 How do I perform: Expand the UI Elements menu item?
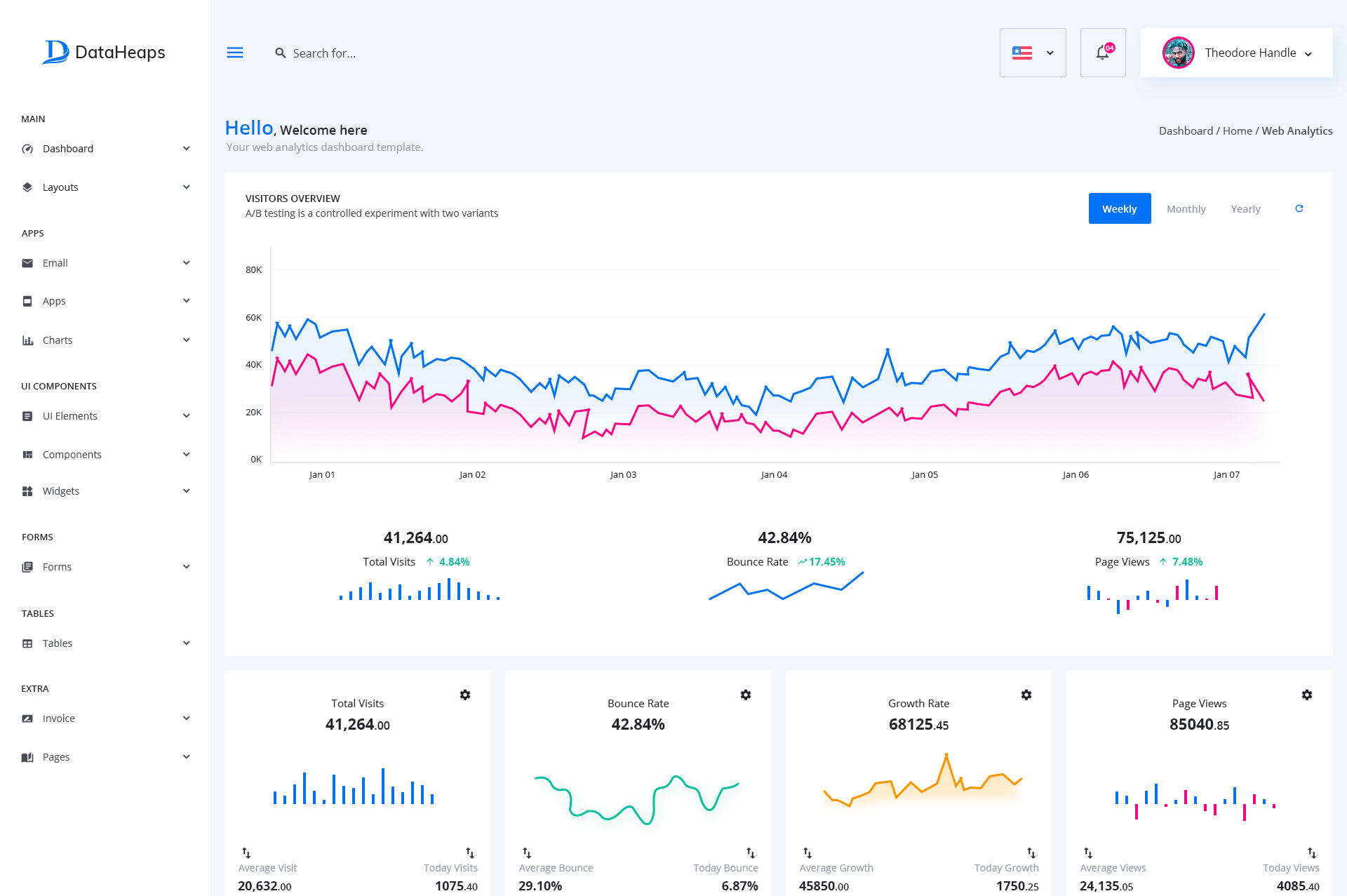click(105, 416)
